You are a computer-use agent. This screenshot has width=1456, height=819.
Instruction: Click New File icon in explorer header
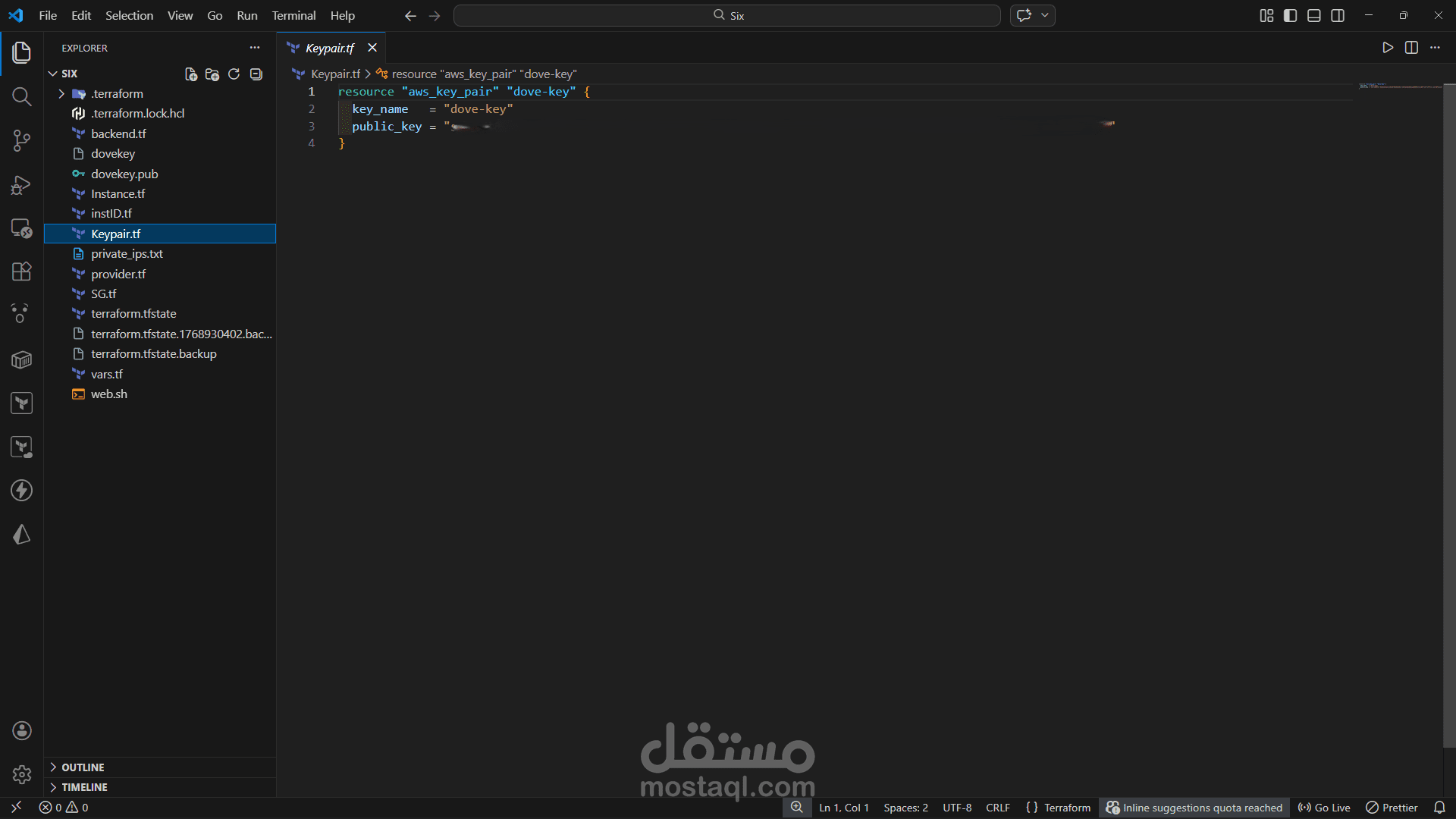[191, 74]
